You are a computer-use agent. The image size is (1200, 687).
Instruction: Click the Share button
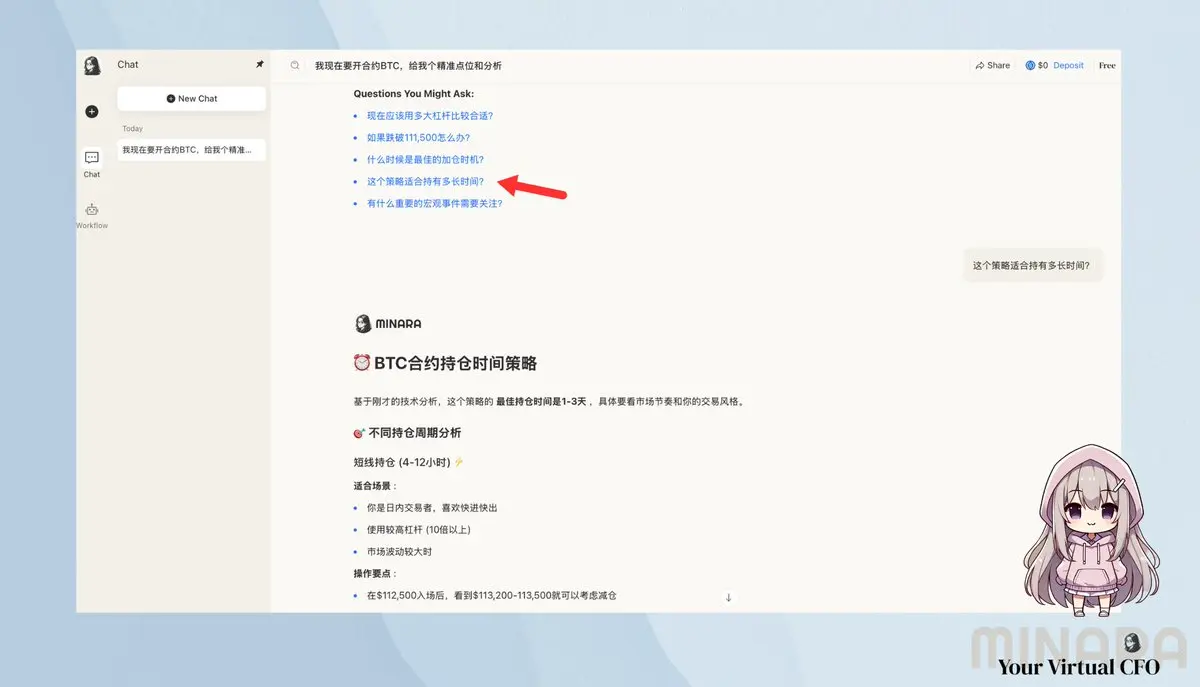993,66
